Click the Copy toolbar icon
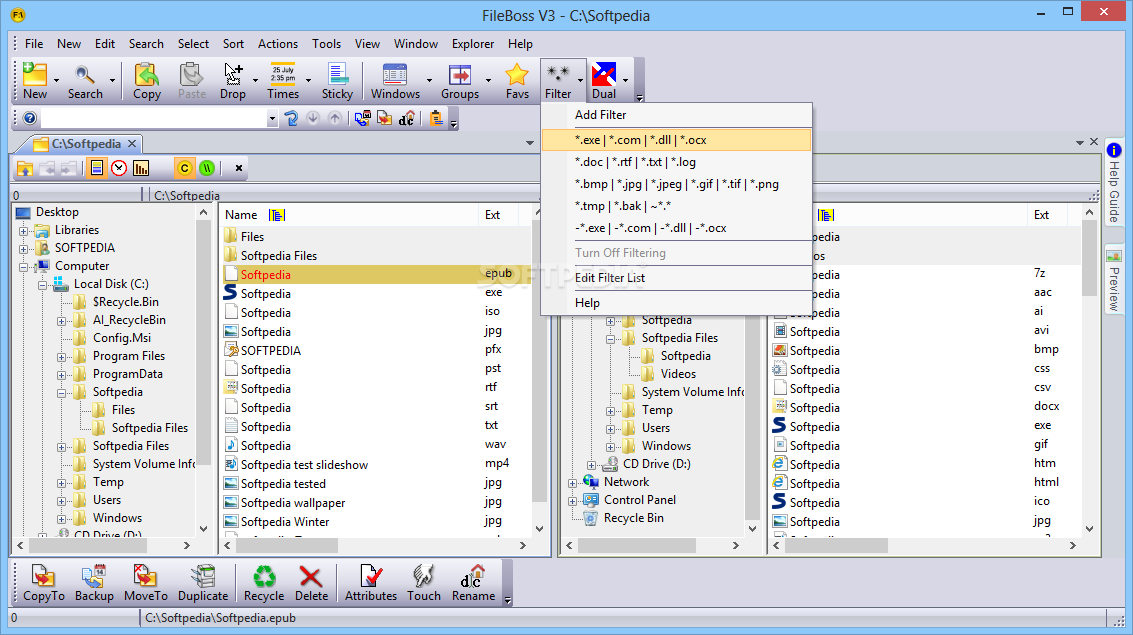The height and width of the screenshot is (635, 1133). point(147,80)
